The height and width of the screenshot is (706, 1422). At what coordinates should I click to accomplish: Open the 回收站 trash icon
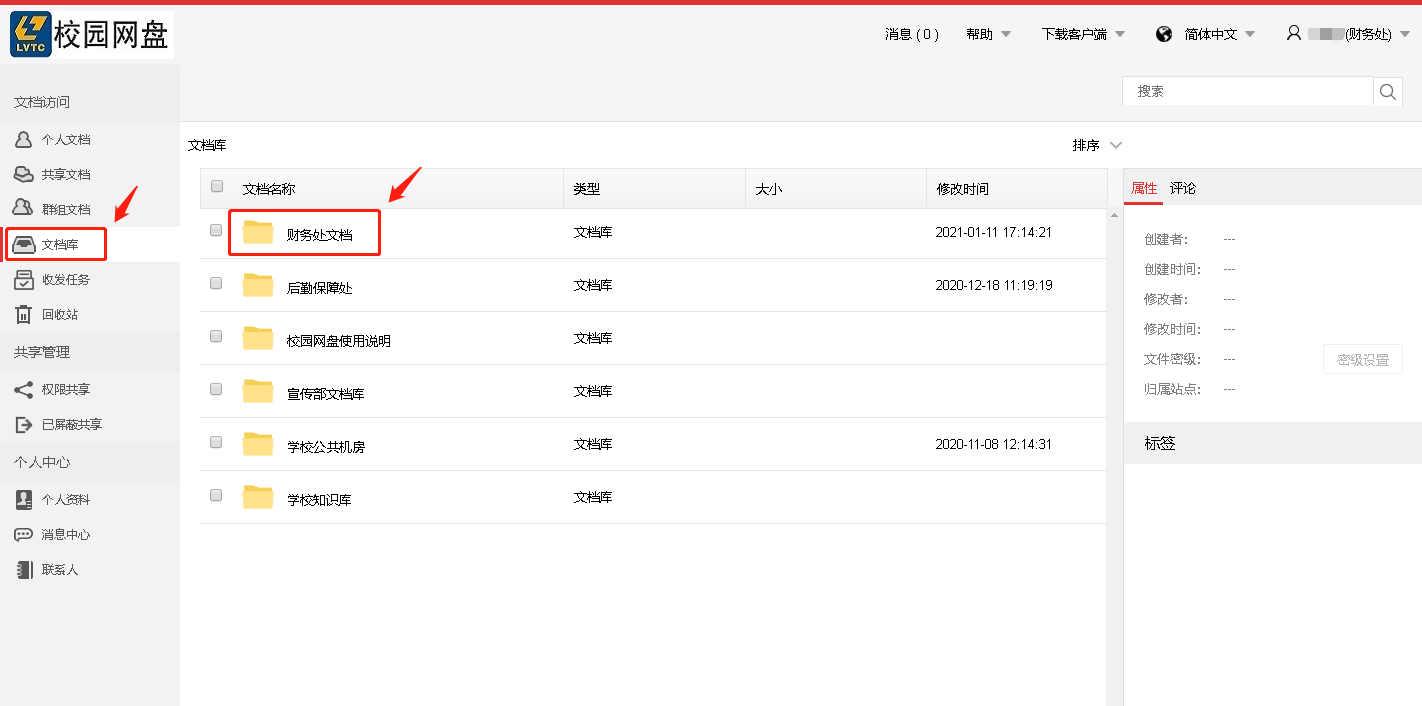(23, 315)
